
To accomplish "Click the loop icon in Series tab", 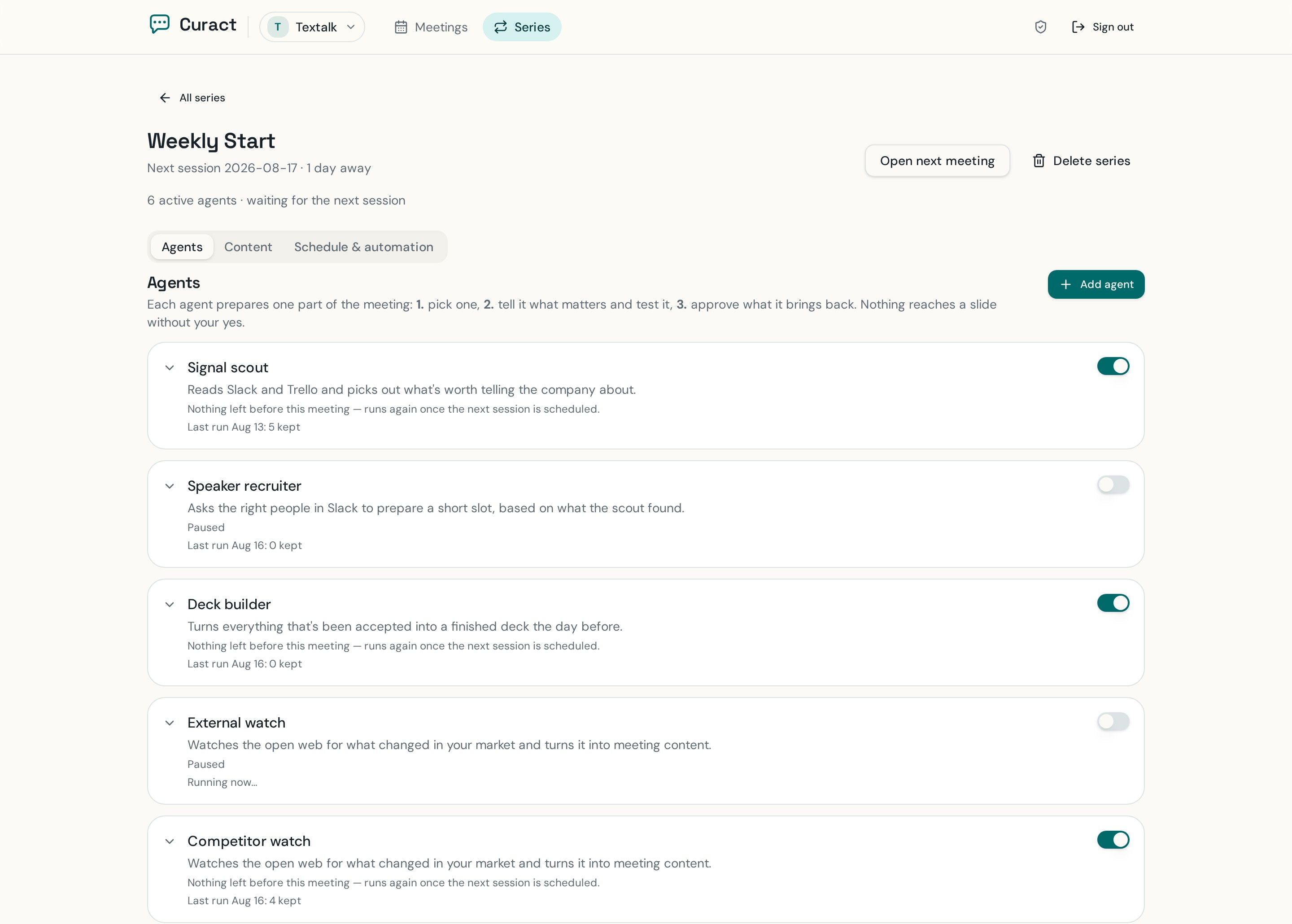I will pyautogui.click(x=501, y=27).
